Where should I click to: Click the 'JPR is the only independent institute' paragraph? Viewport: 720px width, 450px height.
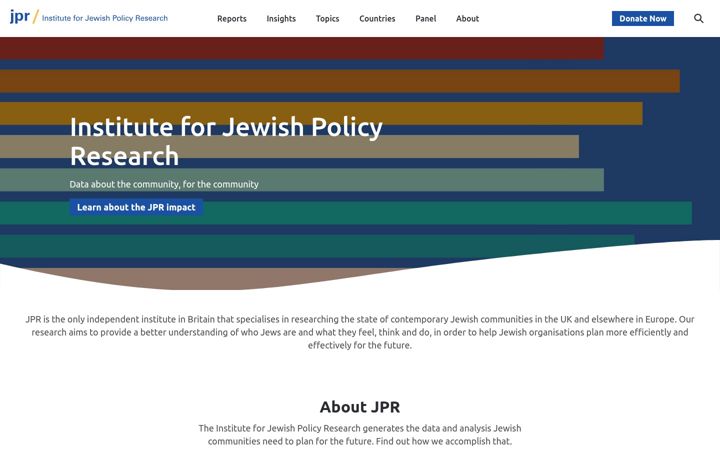[x=360, y=332]
